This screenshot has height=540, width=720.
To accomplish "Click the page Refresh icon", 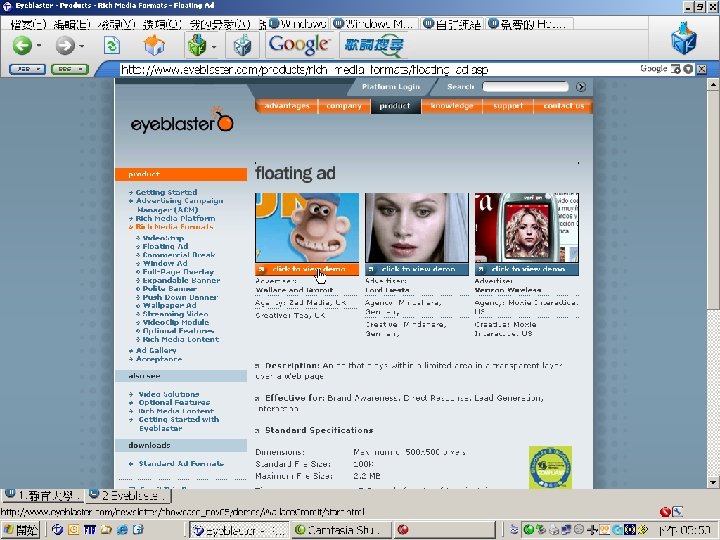I will (x=112, y=45).
